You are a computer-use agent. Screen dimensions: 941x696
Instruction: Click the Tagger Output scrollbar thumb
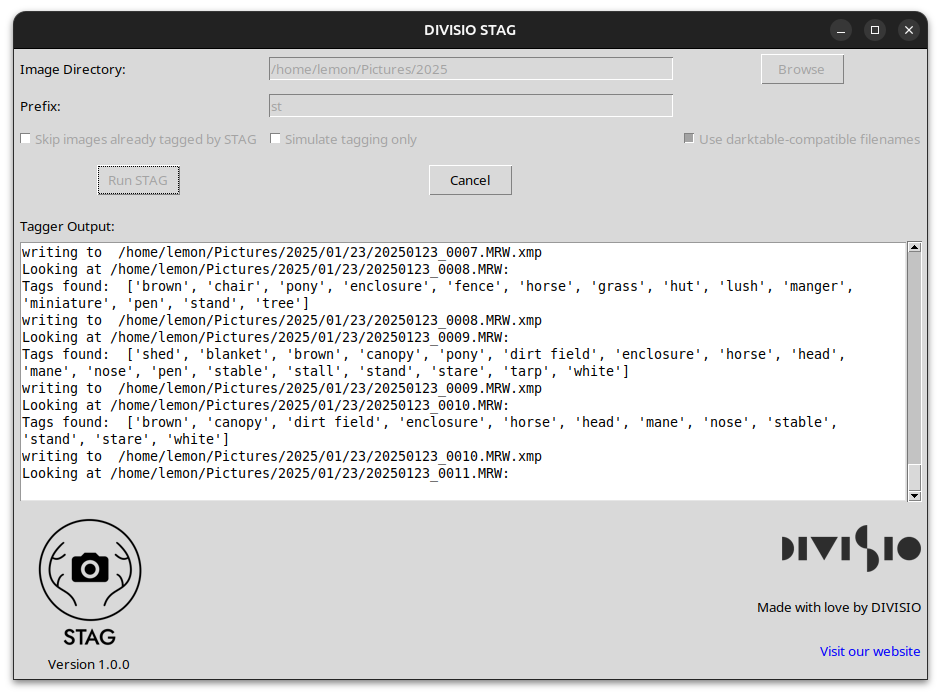pyautogui.click(x=915, y=478)
